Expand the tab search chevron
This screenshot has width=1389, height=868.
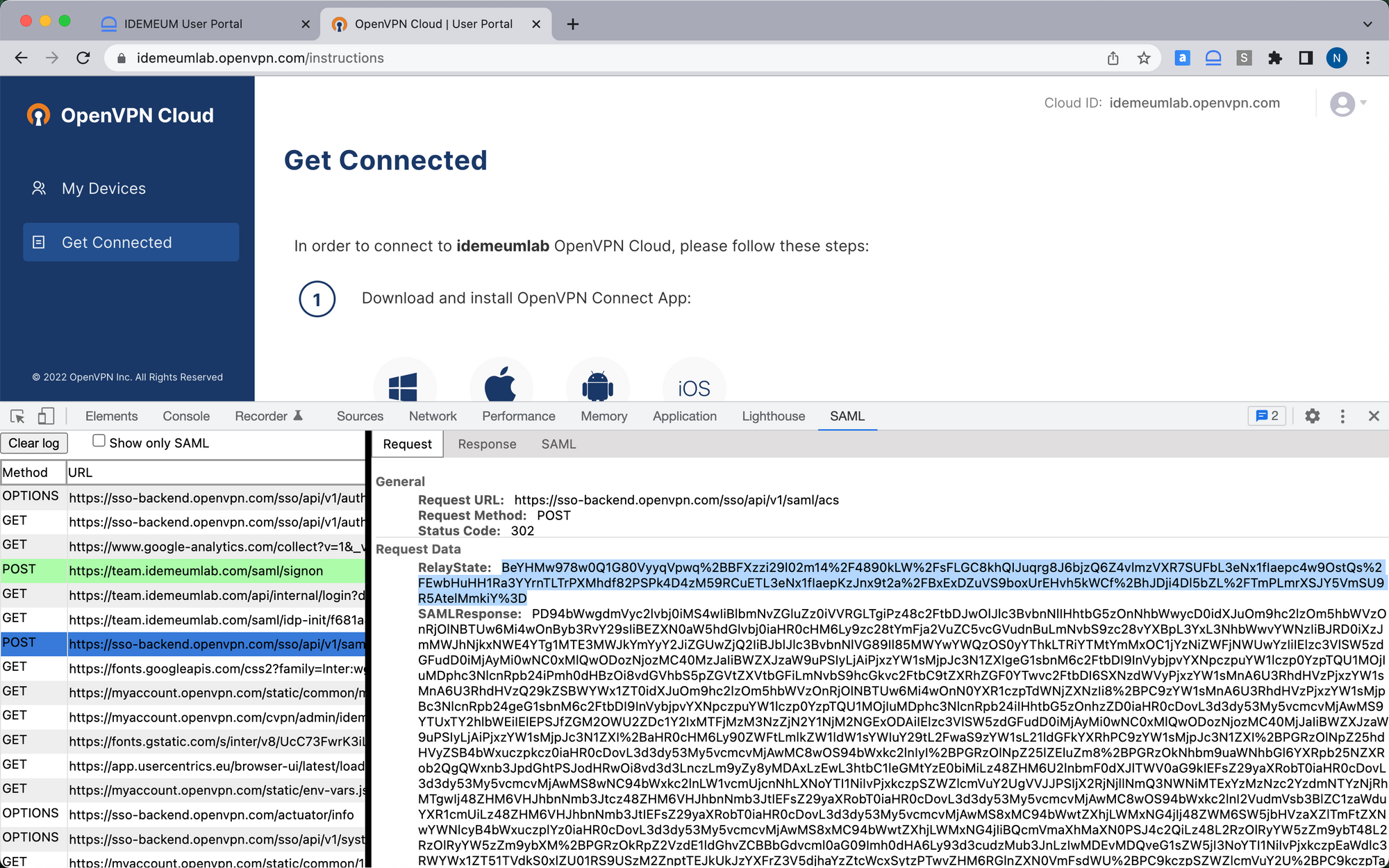point(1367,24)
